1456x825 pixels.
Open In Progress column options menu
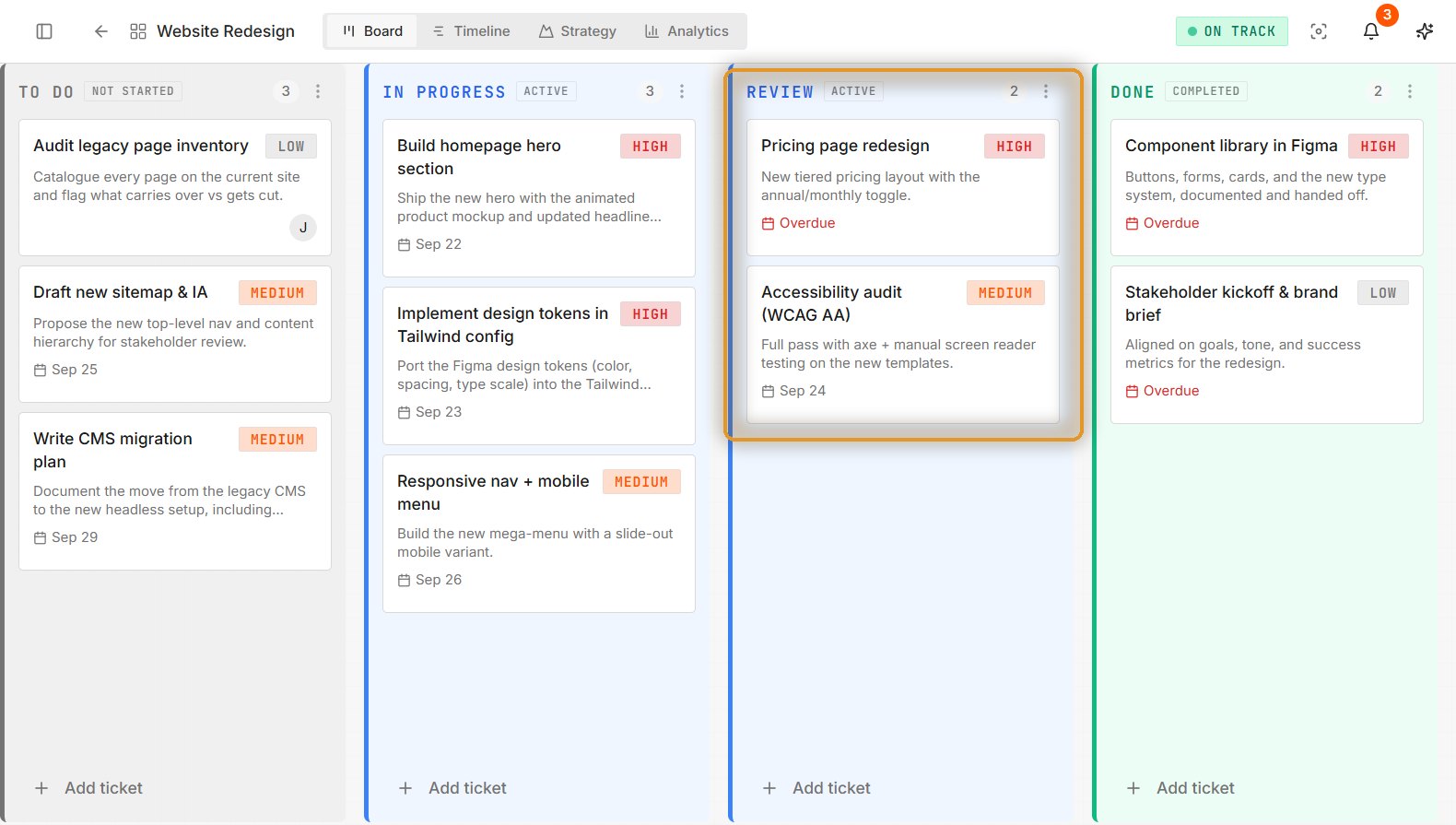pos(682,91)
